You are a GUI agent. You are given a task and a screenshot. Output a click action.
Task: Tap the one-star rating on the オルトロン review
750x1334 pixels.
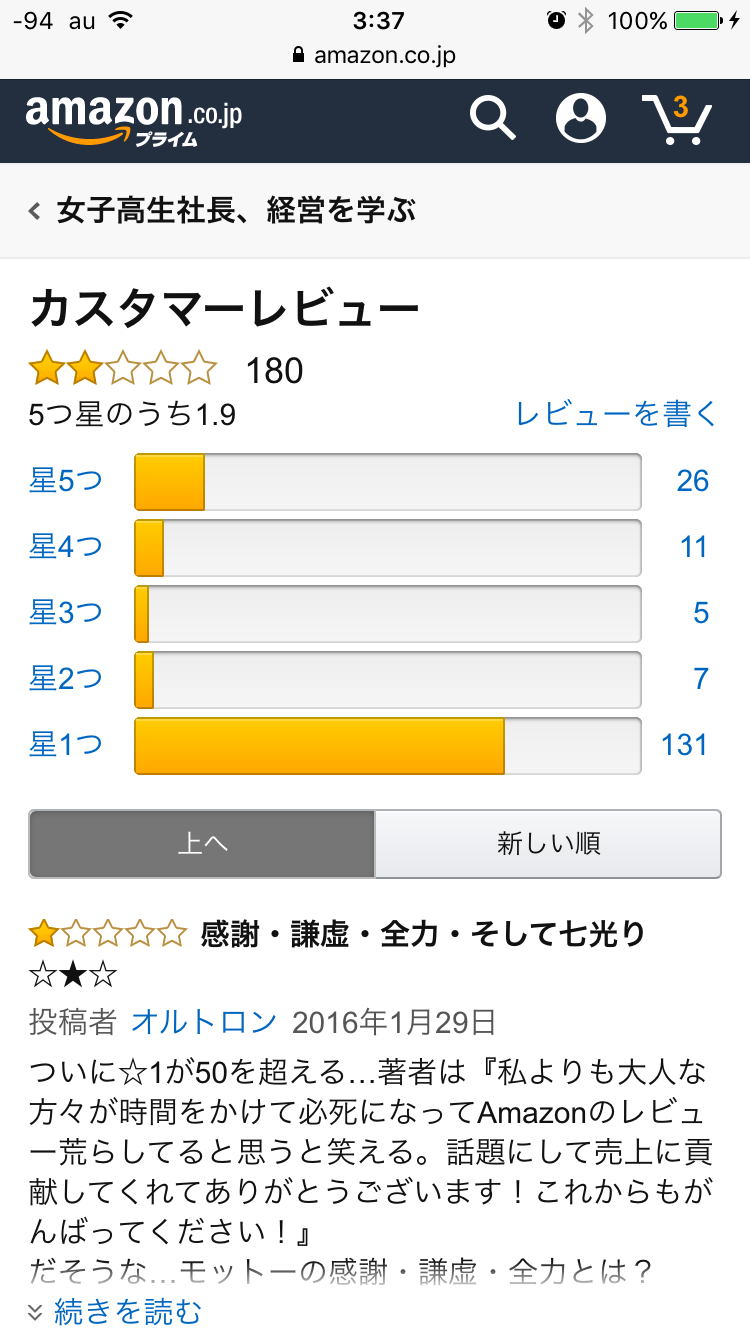107,934
